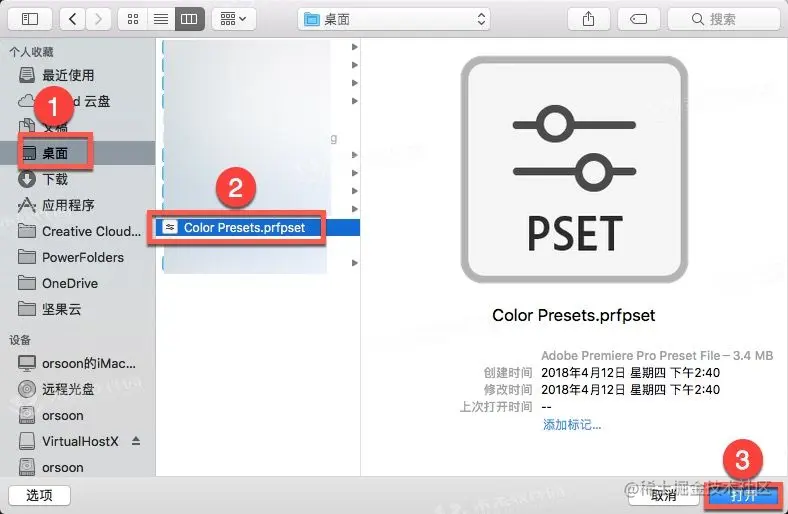Viewport: 788px width, 514px height.
Task: Open the 桌面 location popup menu
Action: 394,19
